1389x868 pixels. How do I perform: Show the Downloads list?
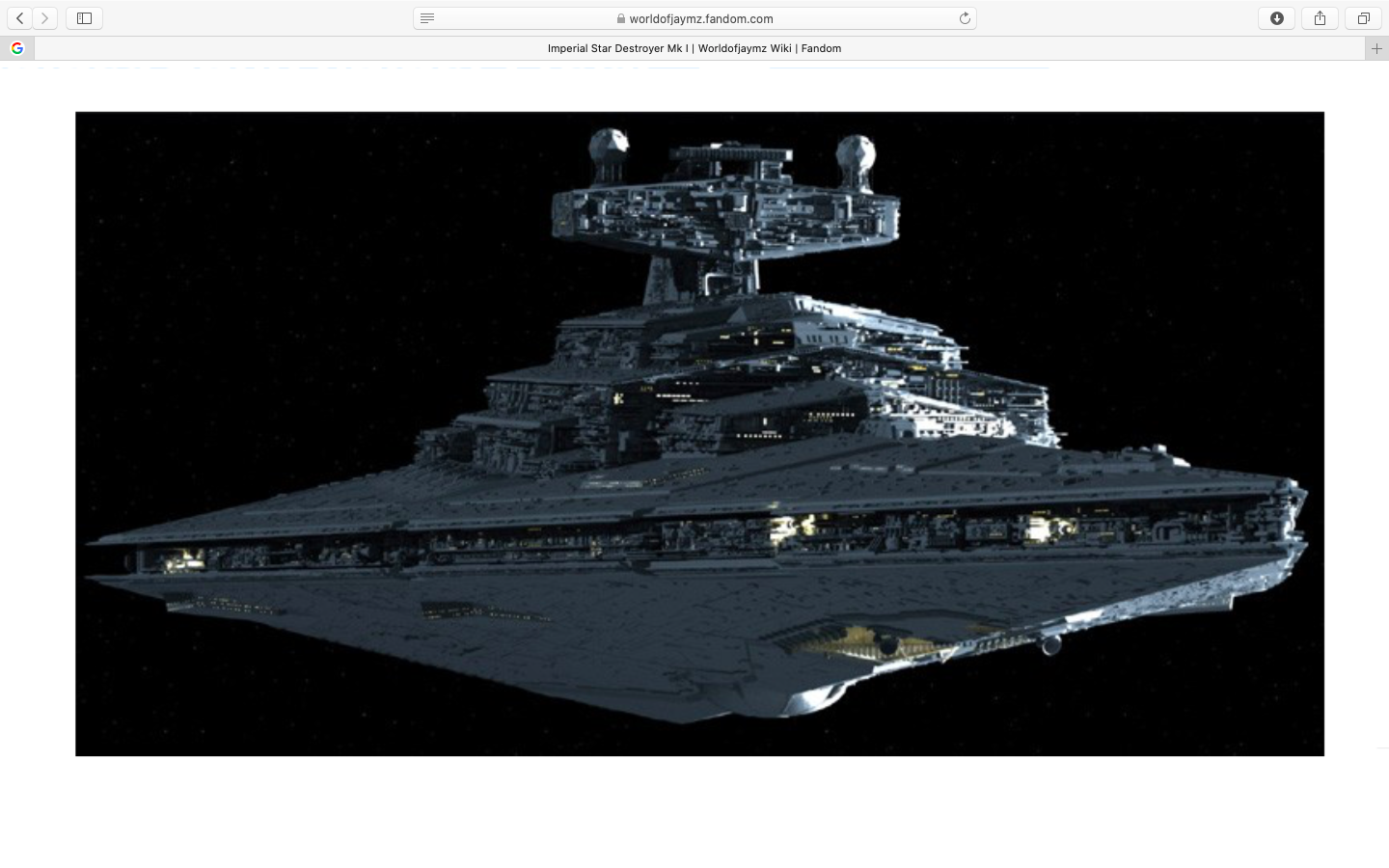click(x=1276, y=18)
